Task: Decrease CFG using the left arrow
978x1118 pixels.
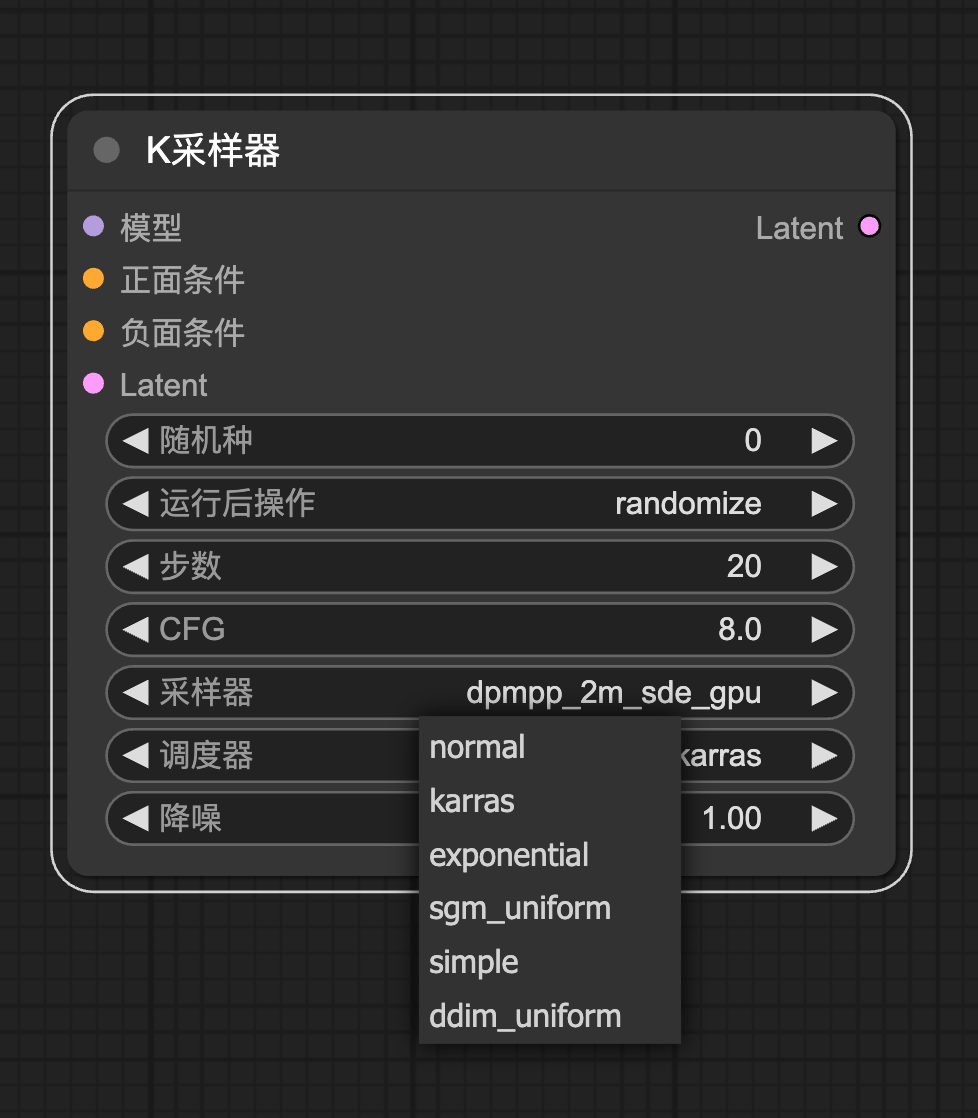Action: coord(135,629)
